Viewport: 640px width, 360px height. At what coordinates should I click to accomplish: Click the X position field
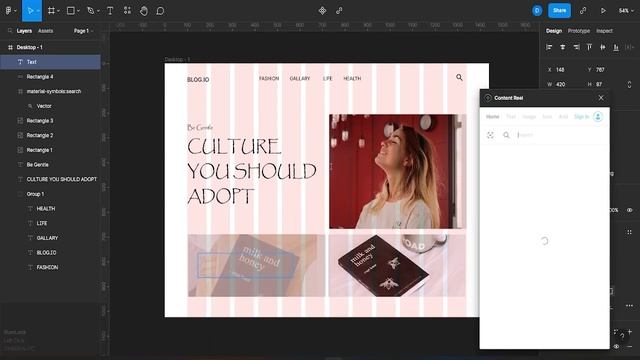click(564, 70)
